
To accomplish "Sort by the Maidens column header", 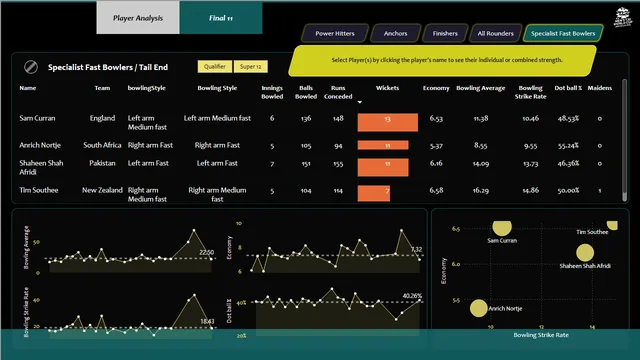I will (x=600, y=88).
